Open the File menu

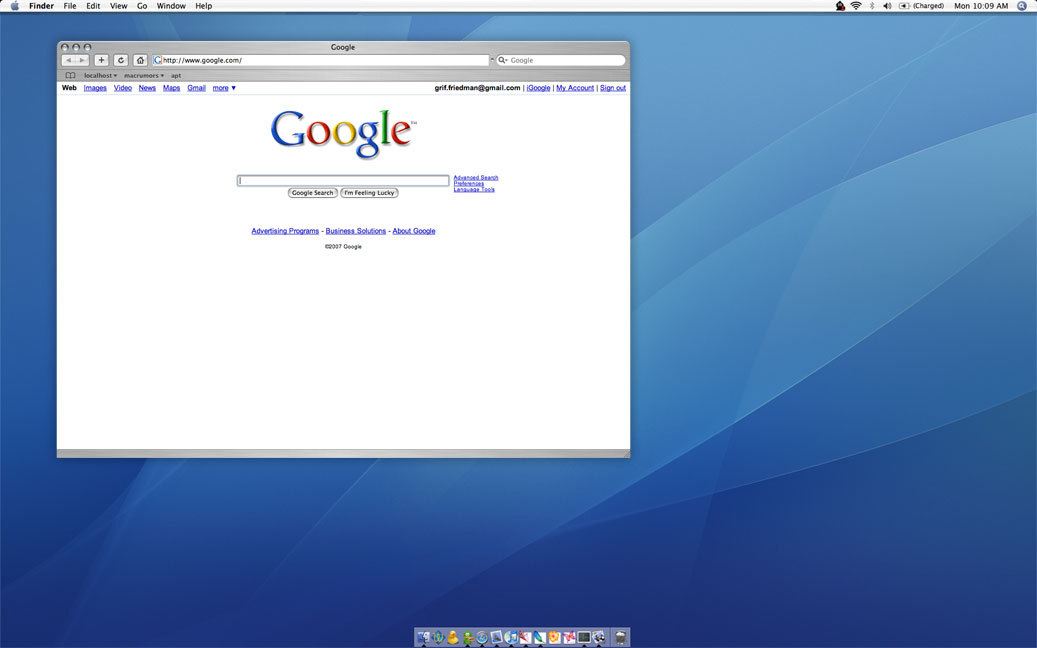[x=69, y=6]
